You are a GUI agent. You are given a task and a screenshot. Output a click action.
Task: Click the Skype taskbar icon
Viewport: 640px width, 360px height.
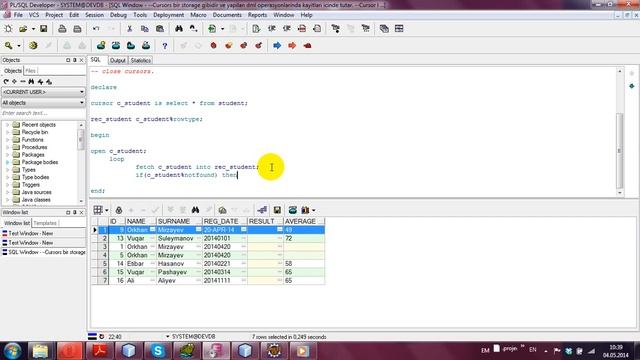click(x=158, y=351)
